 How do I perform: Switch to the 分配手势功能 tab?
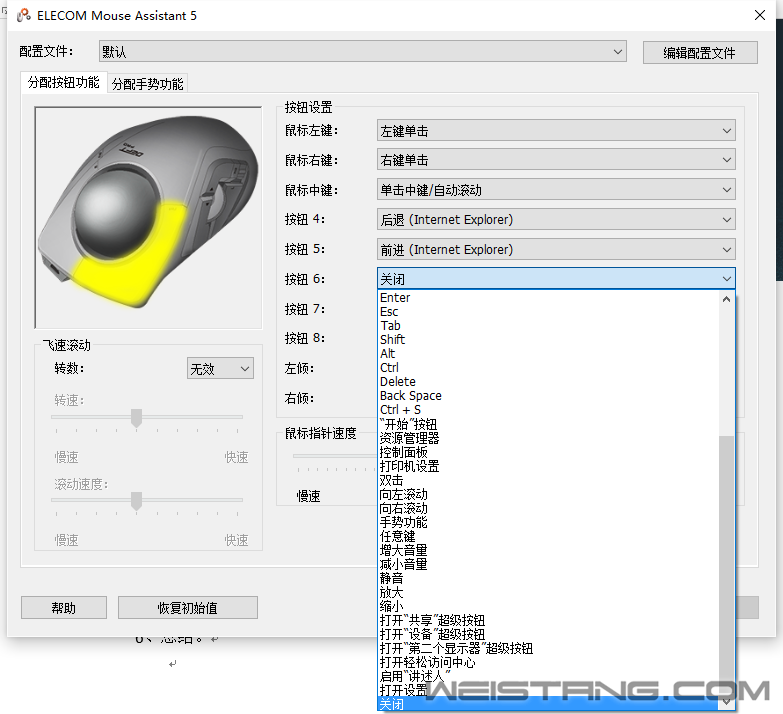pyautogui.click(x=147, y=83)
